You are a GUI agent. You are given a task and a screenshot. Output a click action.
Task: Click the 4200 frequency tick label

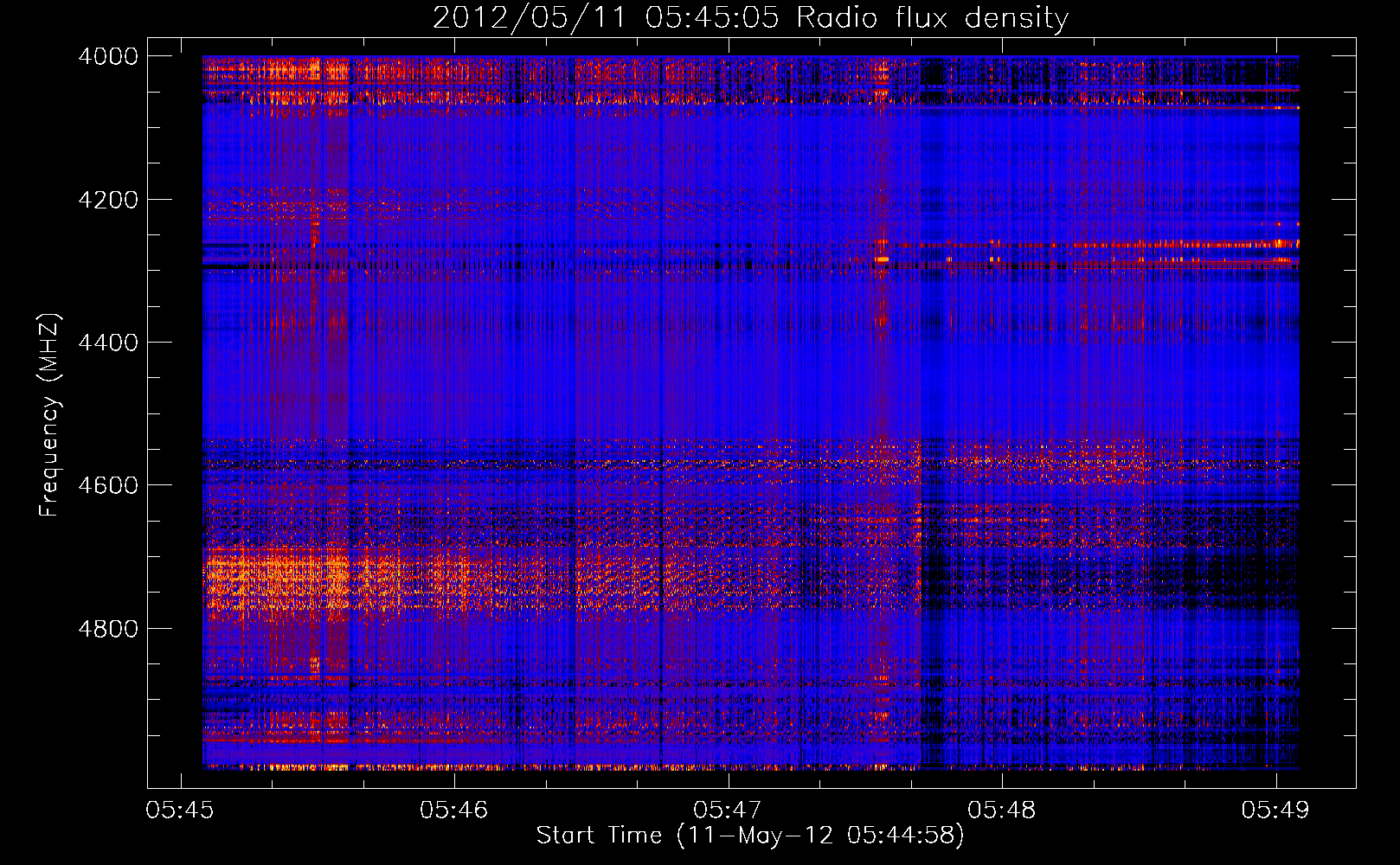[108, 200]
